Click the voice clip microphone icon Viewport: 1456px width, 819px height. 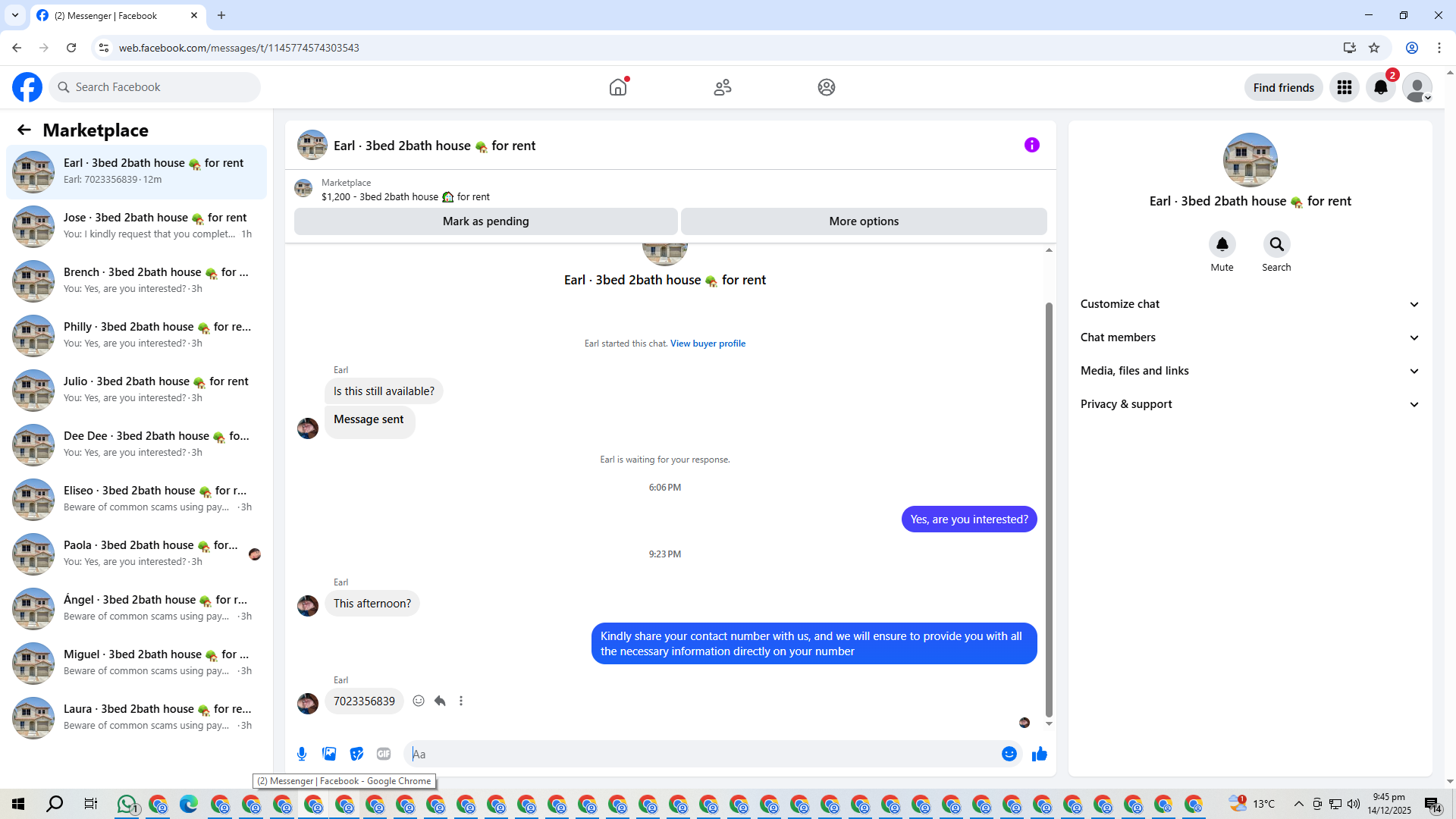click(x=302, y=754)
